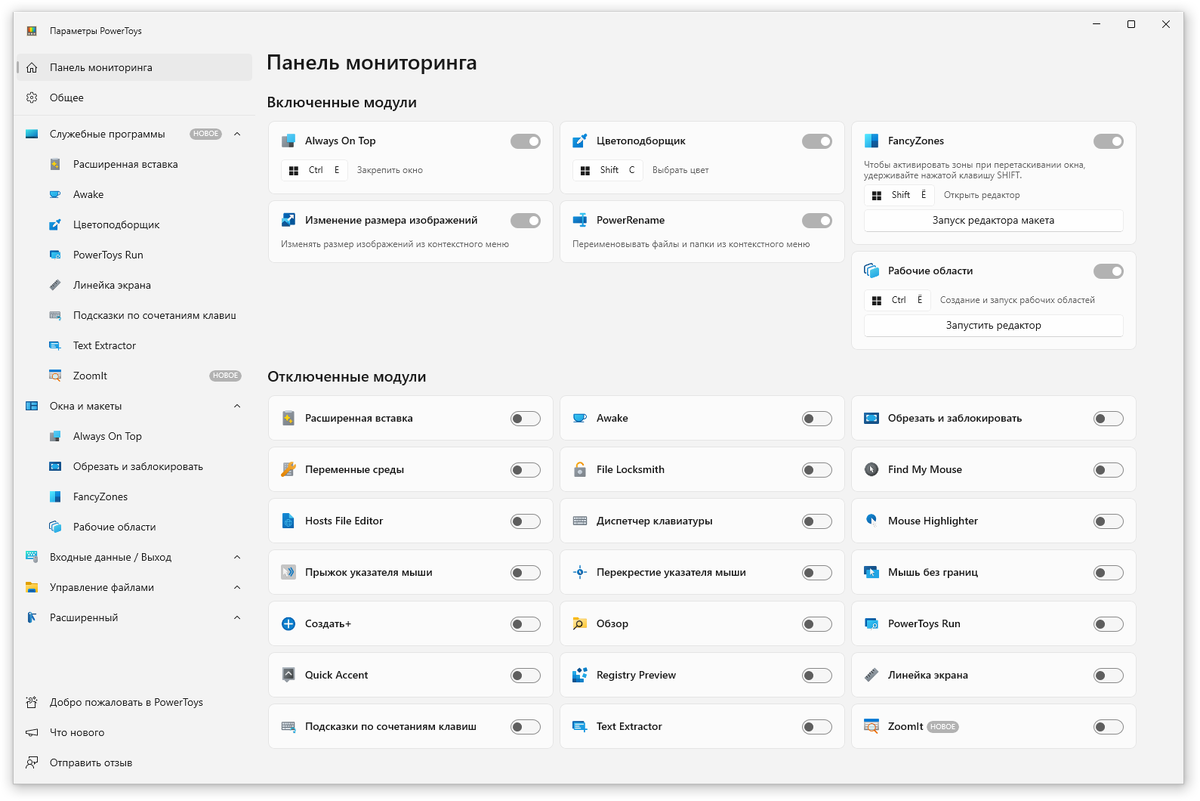Click the Создать+ plus icon
This screenshot has height=801, width=1200.
(x=288, y=624)
